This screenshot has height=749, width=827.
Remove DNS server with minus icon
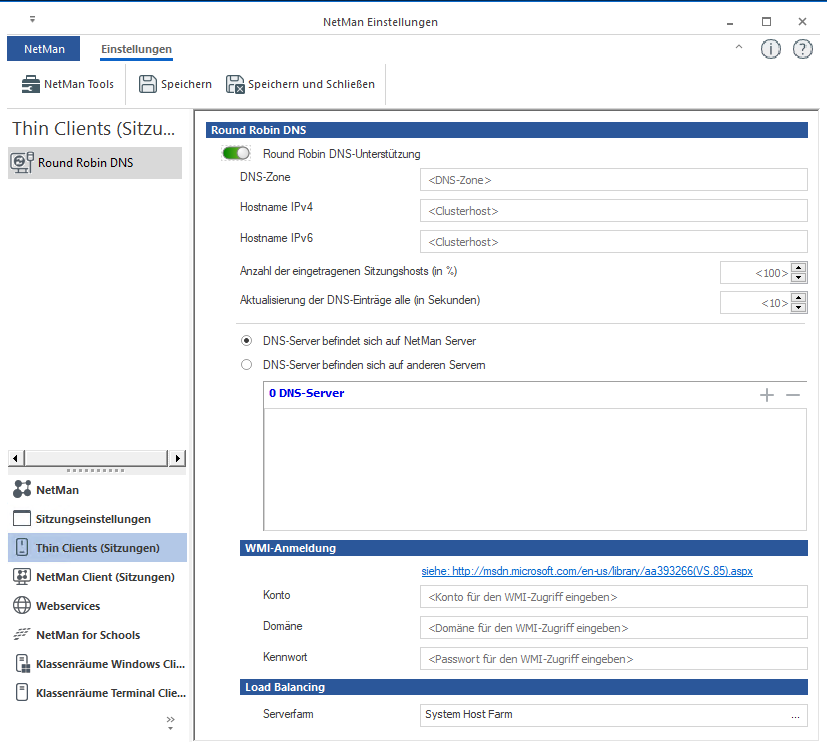(x=793, y=395)
